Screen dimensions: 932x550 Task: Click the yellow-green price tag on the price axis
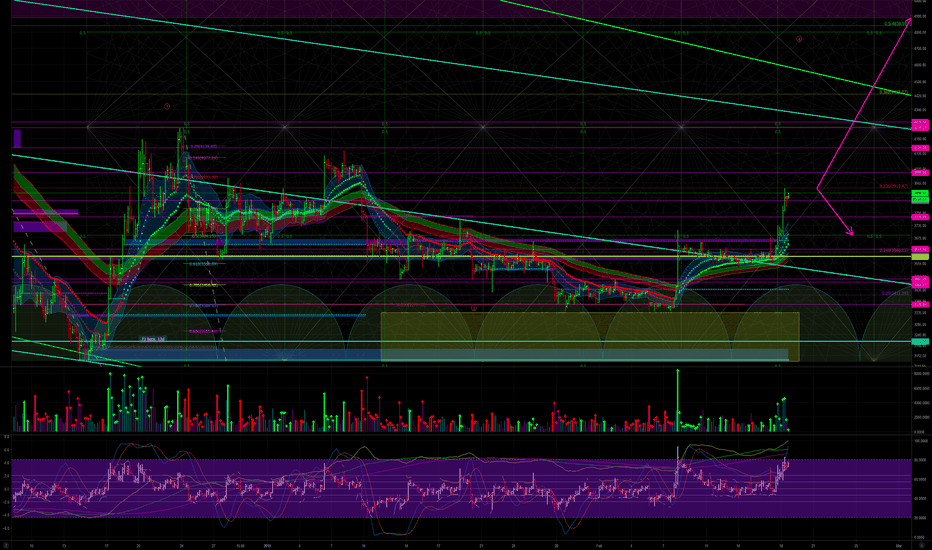920,256
